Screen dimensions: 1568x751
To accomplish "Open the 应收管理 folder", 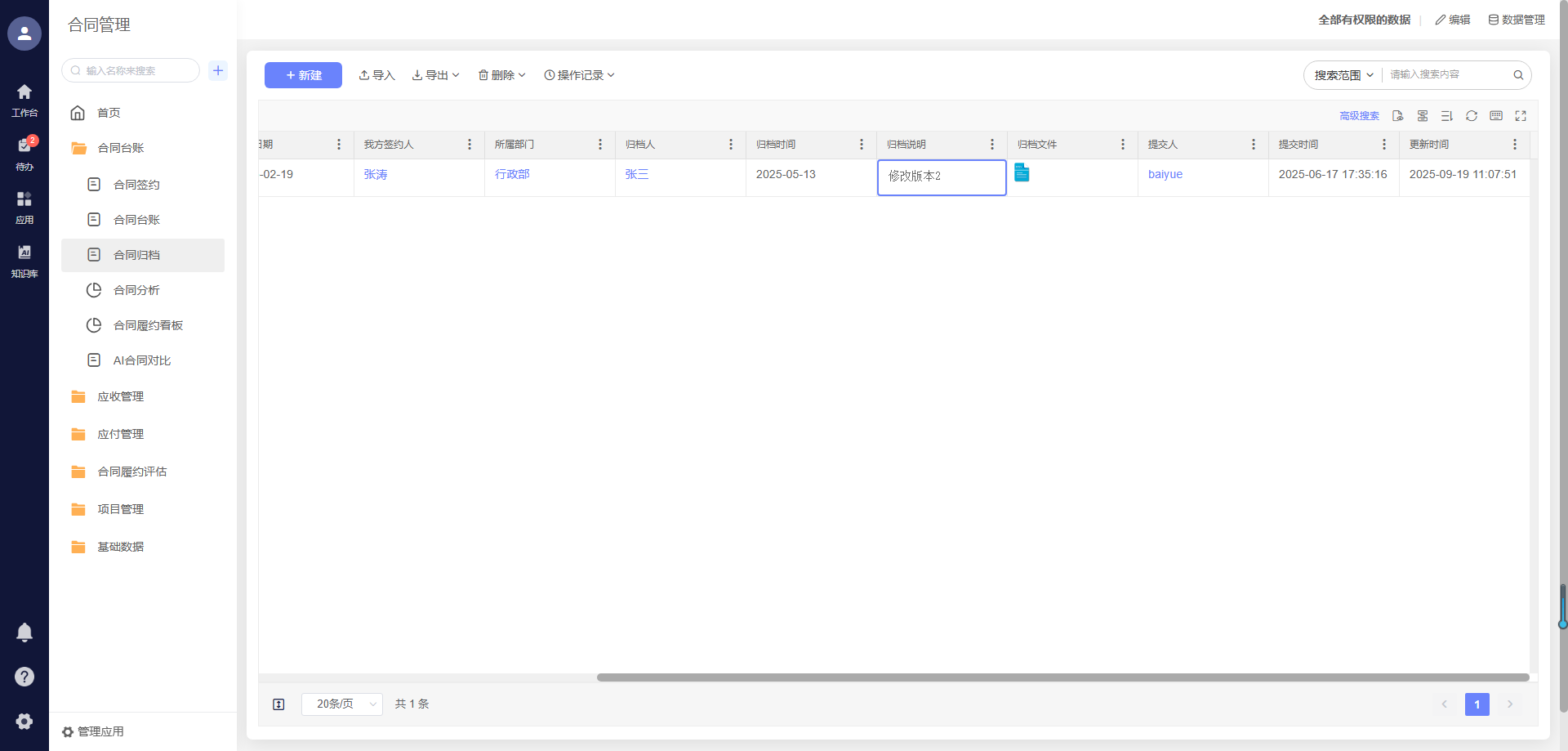I will tap(120, 396).
